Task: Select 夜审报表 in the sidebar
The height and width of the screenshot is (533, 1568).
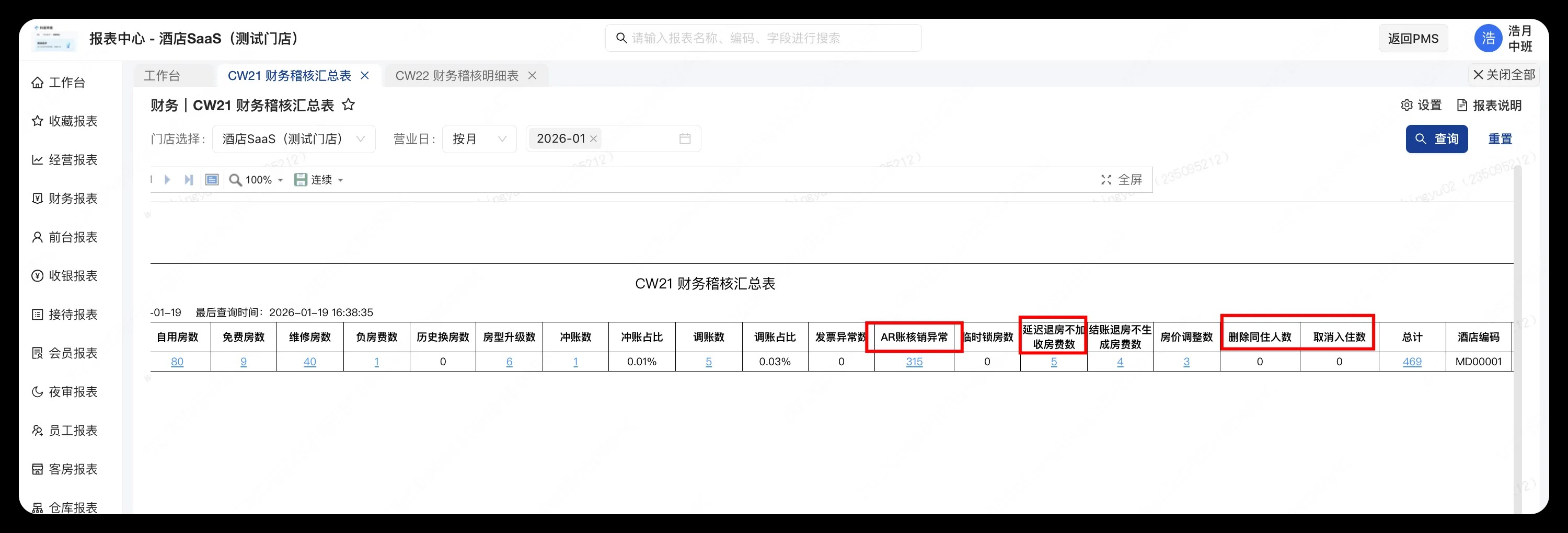Action: point(73,392)
